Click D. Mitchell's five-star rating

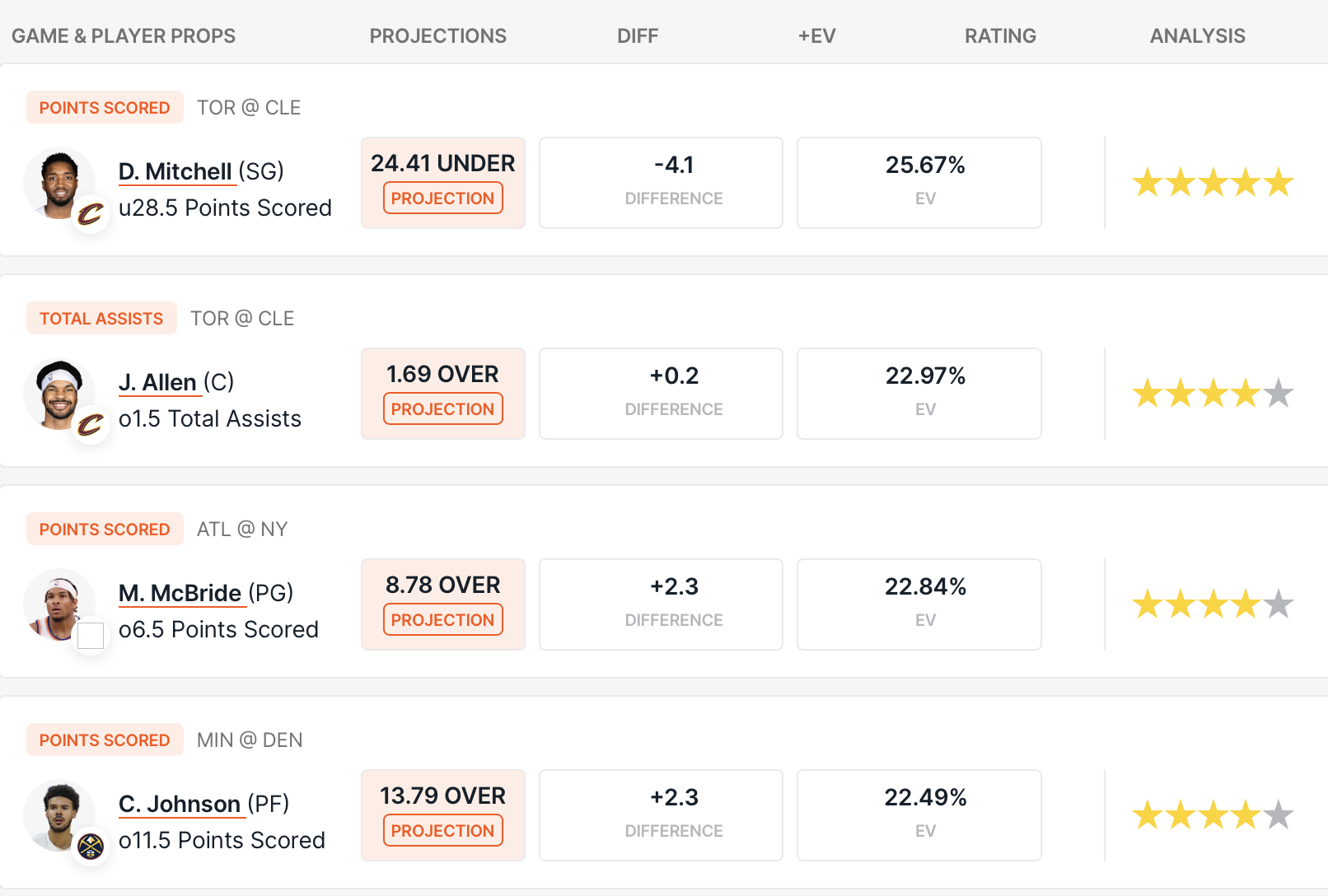pos(1212,183)
